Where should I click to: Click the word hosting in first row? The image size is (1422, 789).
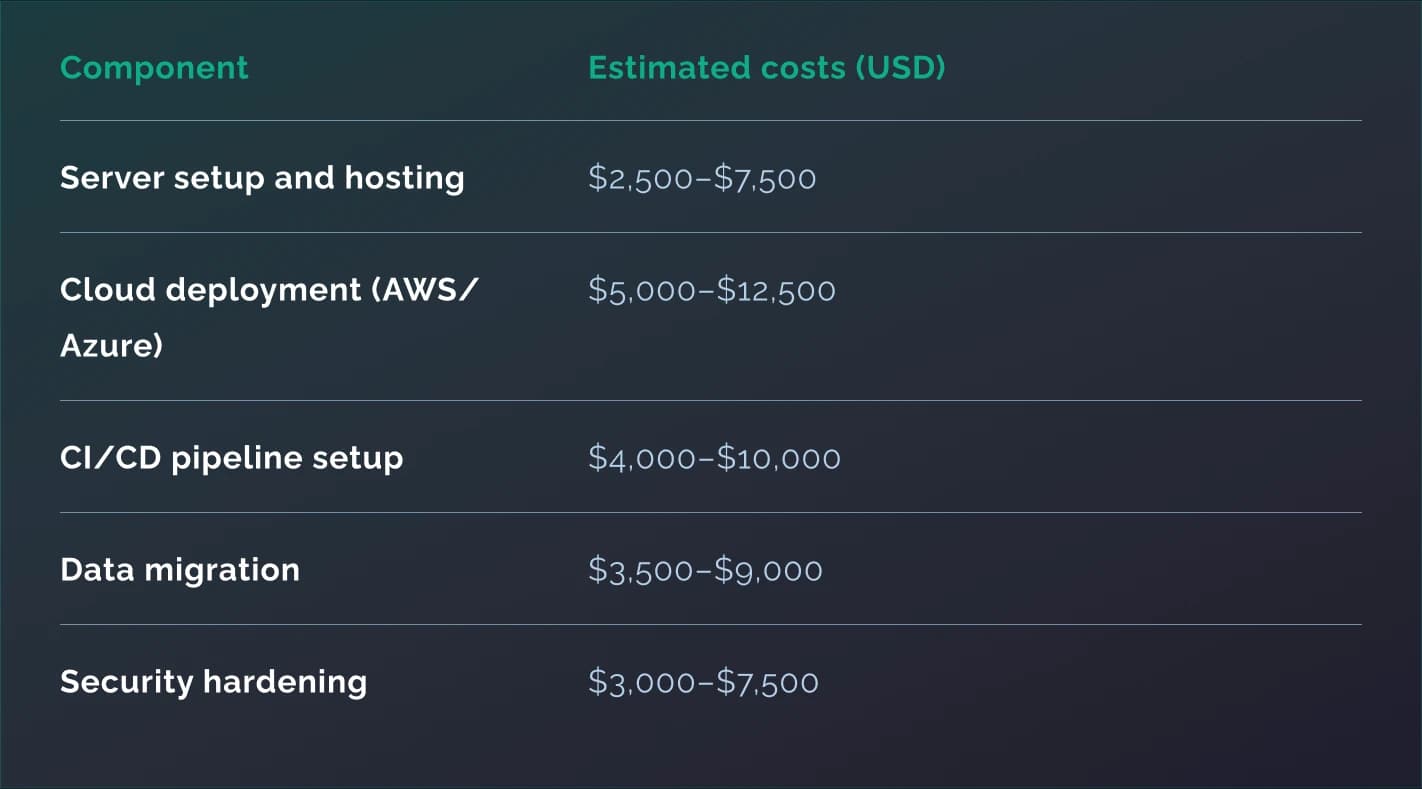tap(404, 178)
